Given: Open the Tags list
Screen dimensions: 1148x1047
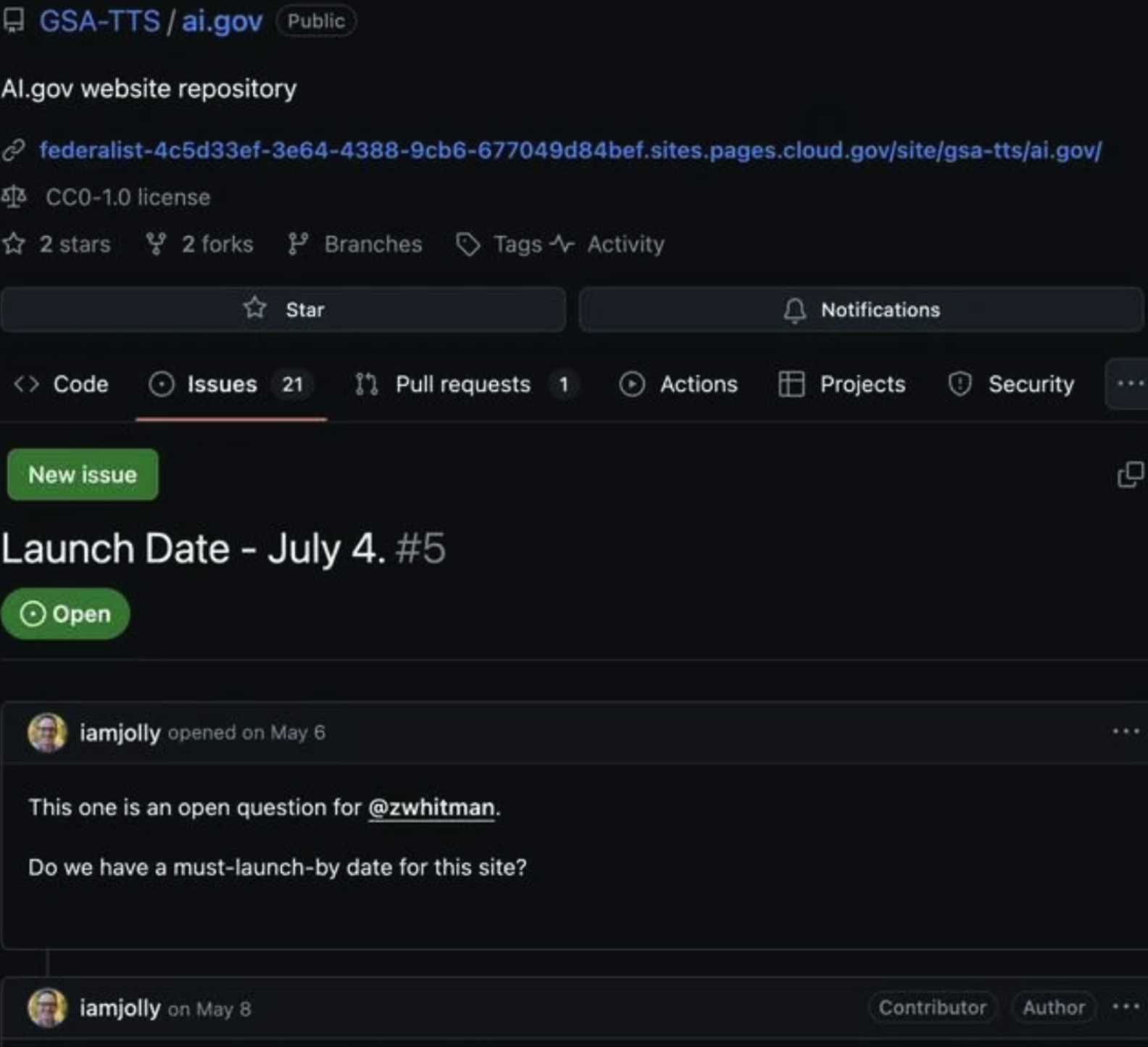Looking at the screenshot, I should [517, 244].
